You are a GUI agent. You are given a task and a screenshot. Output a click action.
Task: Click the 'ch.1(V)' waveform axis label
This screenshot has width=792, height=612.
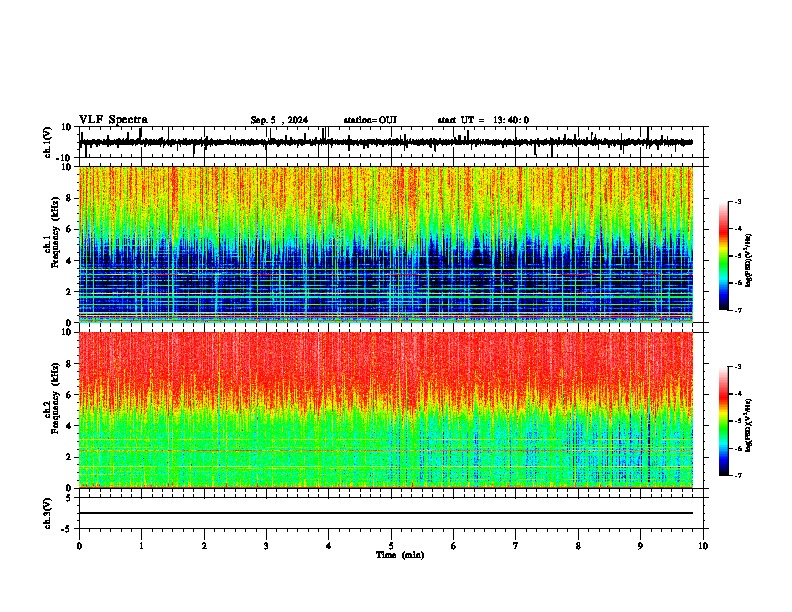click(48, 142)
